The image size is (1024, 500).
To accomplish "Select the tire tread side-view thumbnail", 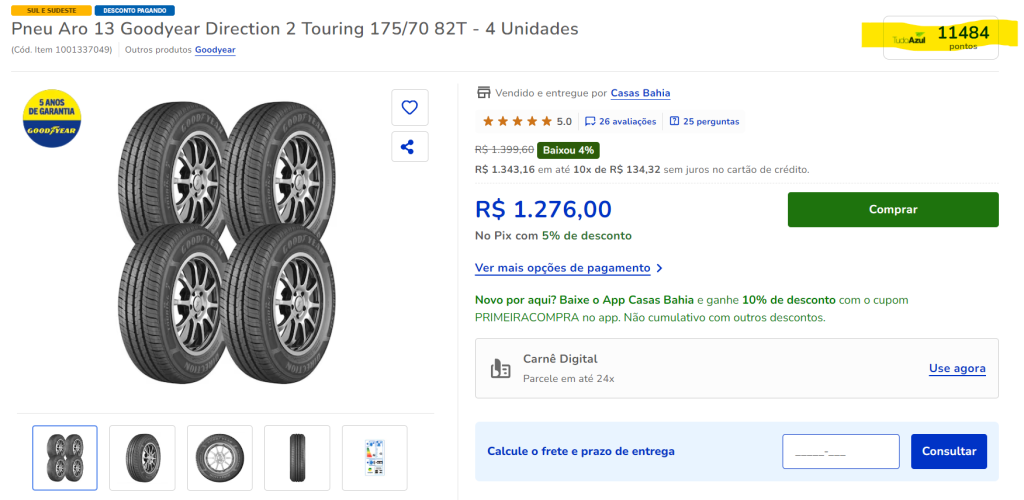I will point(297,458).
